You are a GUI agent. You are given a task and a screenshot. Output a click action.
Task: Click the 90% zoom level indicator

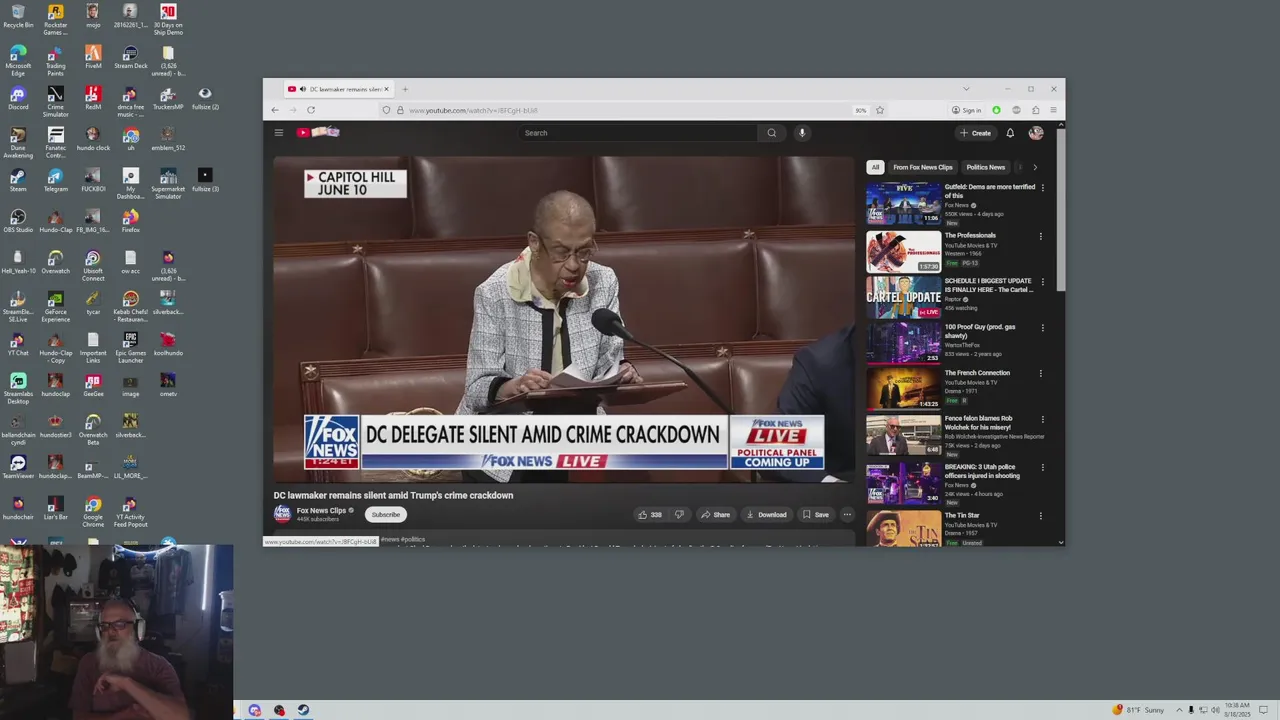860,110
